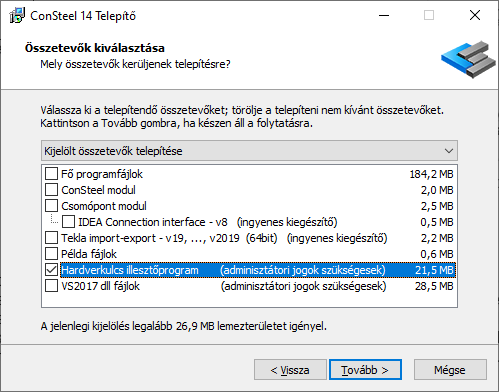499x392 pixels.
Task: Click the empty area of component list
Action: 249,300
